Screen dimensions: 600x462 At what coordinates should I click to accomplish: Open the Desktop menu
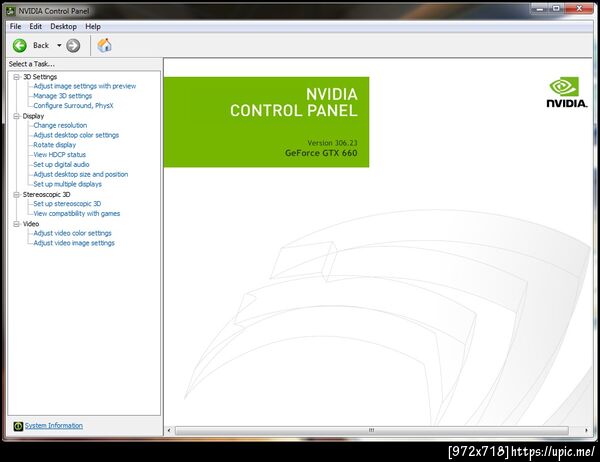pos(64,26)
